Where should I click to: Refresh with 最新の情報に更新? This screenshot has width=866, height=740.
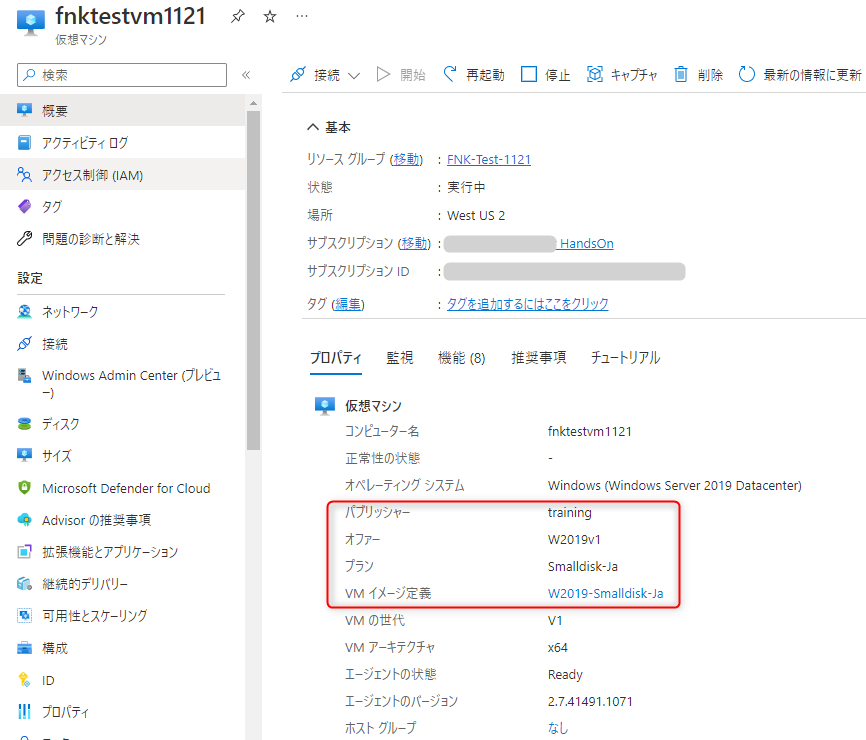coord(800,75)
